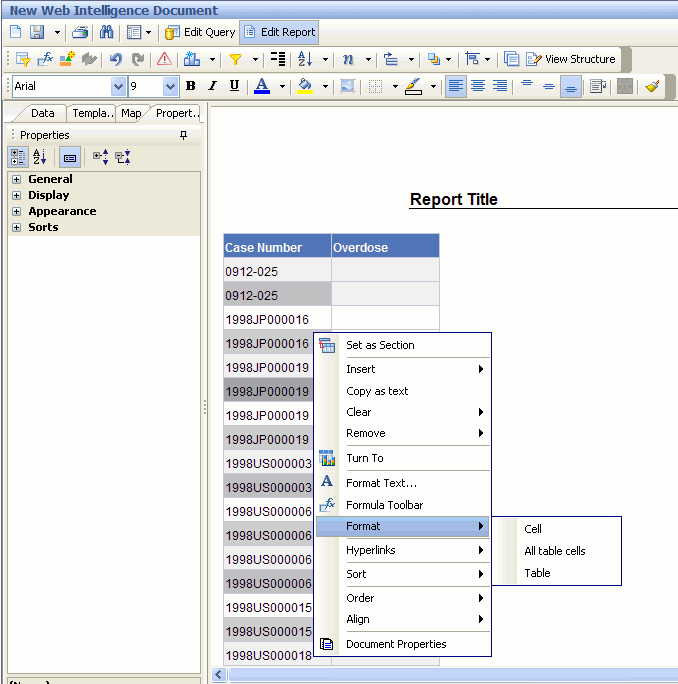
Task: Choose Document Properties menu item
Action: click(403, 644)
